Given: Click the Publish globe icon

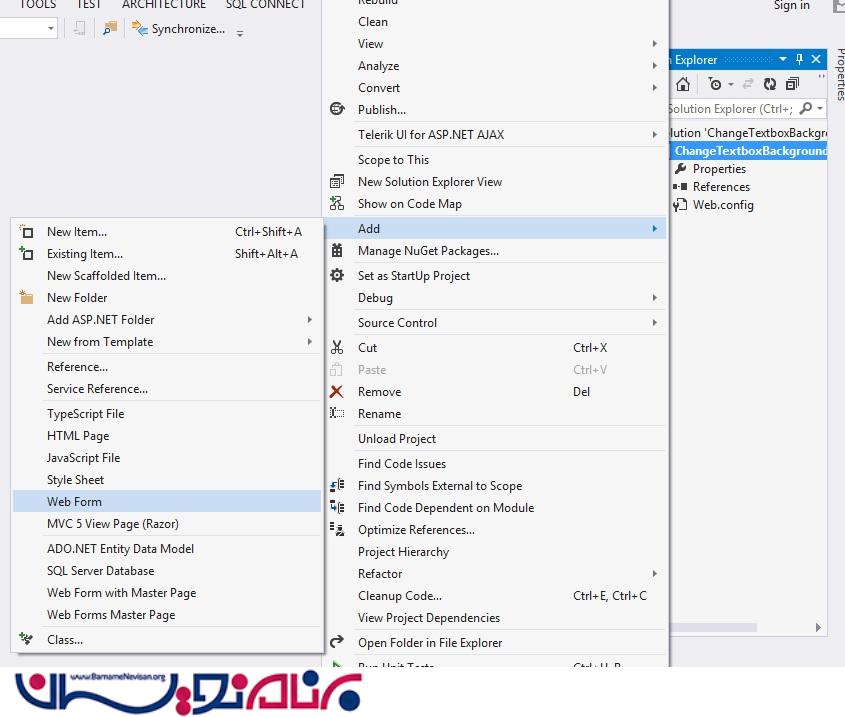Looking at the screenshot, I should [x=337, y=109].
